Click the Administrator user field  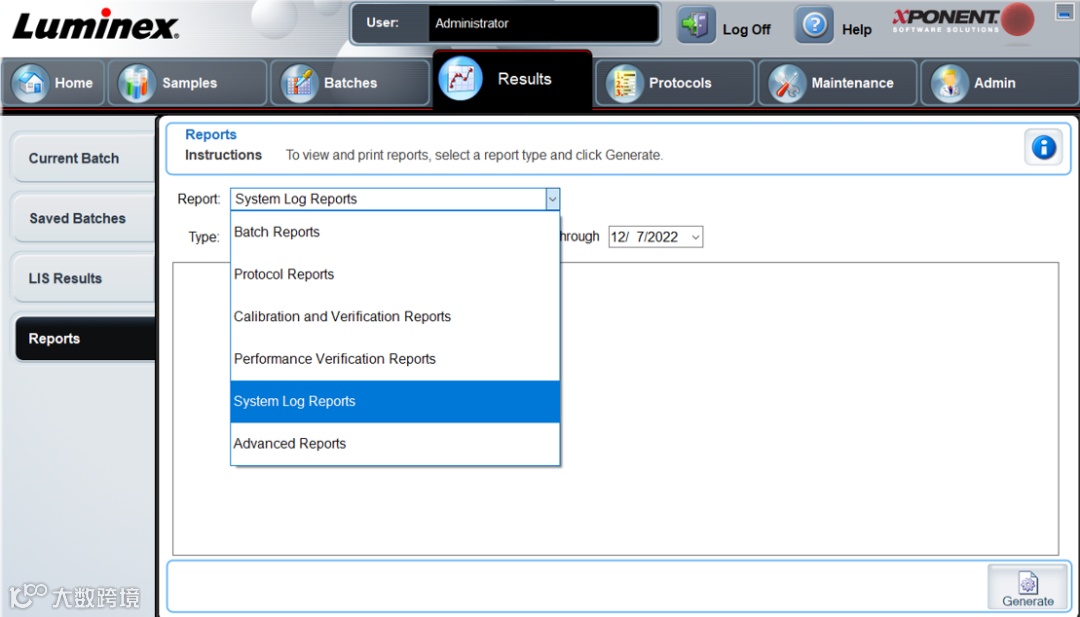[x=543, y=23]
